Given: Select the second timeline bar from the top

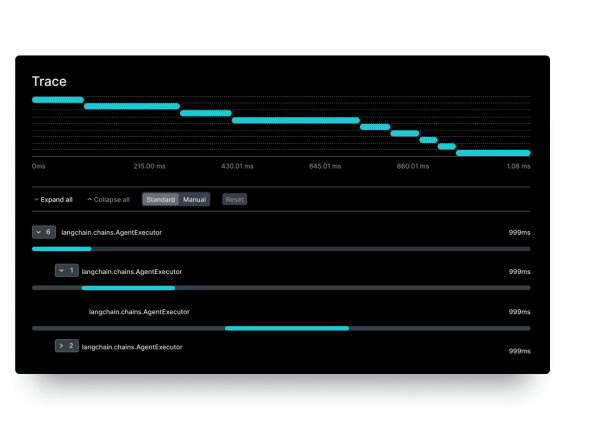Looking at the screenshot, I should coord(131,106).
